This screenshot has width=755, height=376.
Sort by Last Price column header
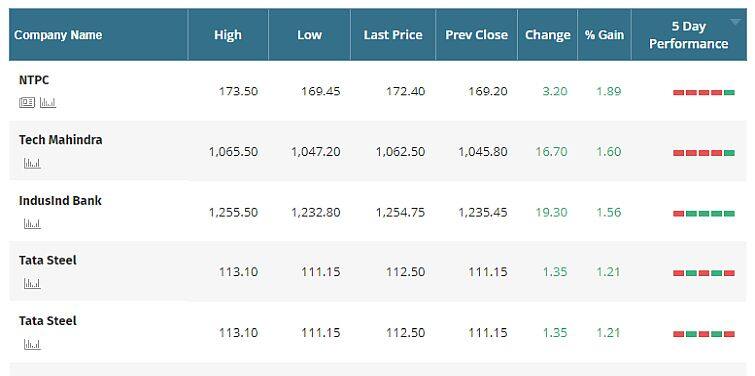coord(393,35)
